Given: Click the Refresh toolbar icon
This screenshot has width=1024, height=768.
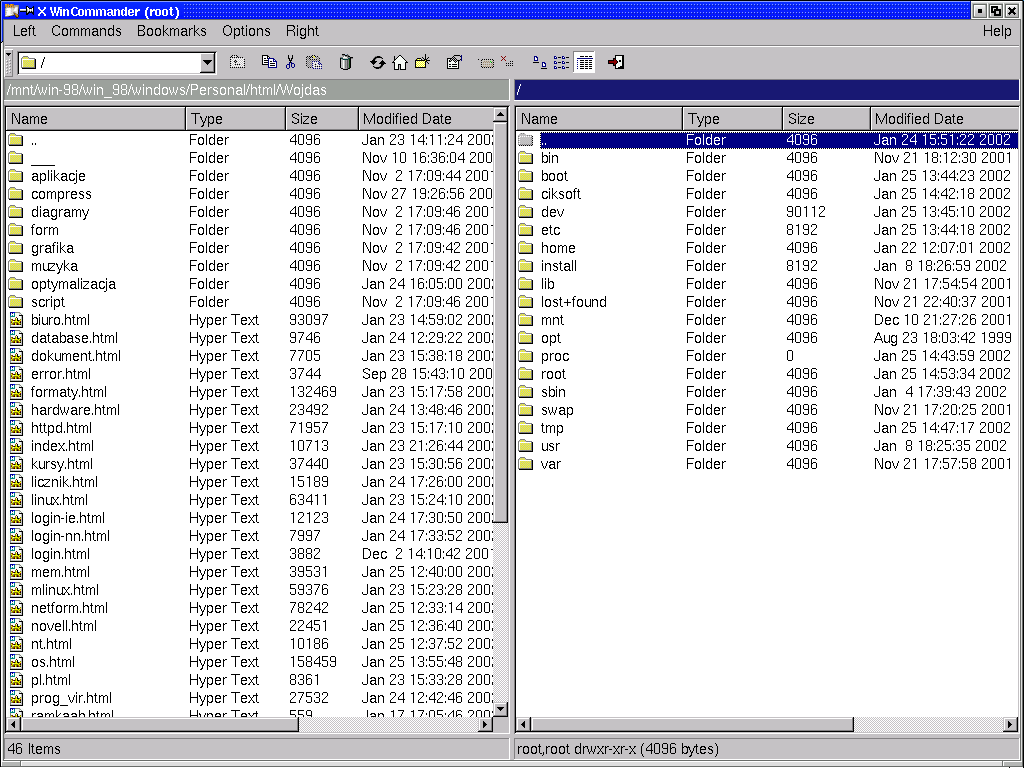Looking at the screenshot, I should point(377,62).
